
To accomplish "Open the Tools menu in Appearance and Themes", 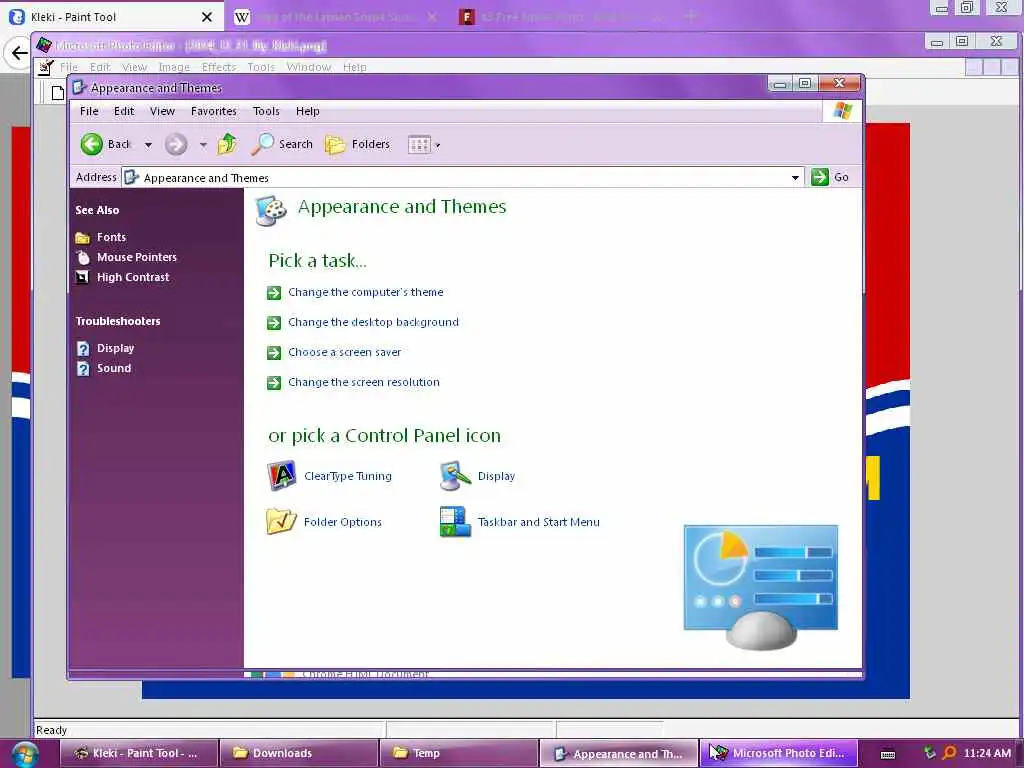I will (x=266, y=111).
